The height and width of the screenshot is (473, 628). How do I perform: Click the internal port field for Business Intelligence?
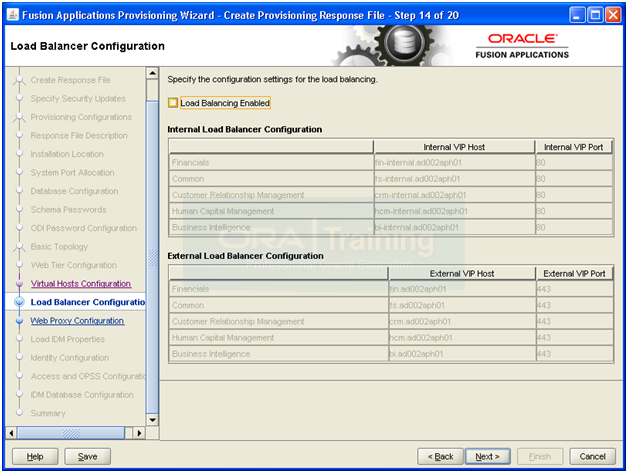pyautogui.click(x=574, y=227)
